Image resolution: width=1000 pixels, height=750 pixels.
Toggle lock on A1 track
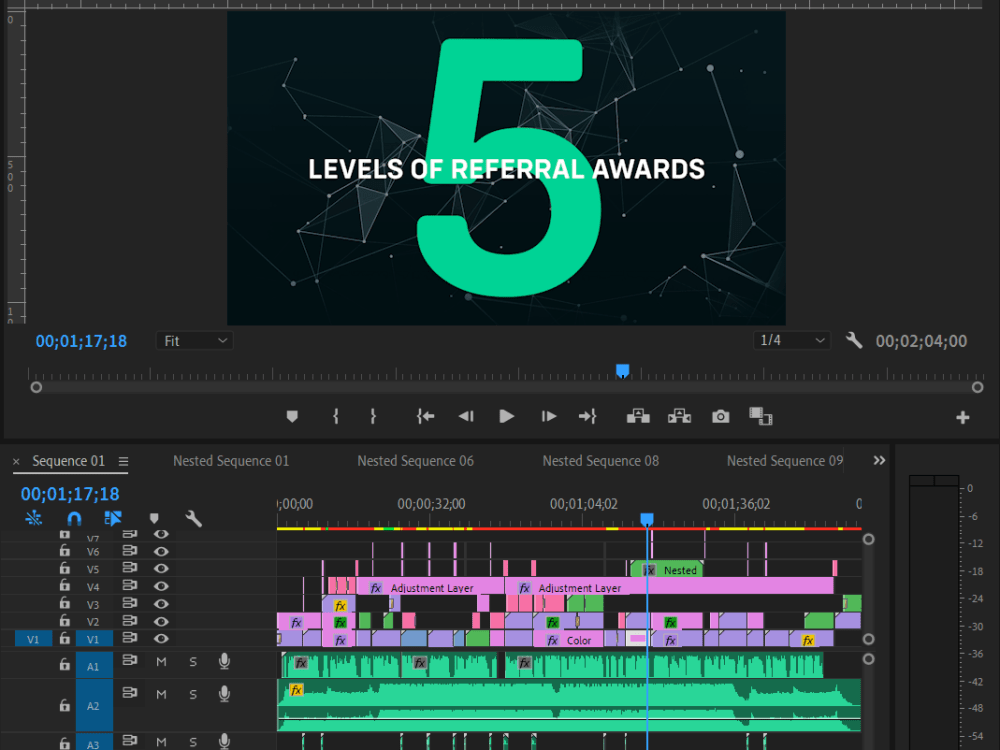[x=64, y=665]
